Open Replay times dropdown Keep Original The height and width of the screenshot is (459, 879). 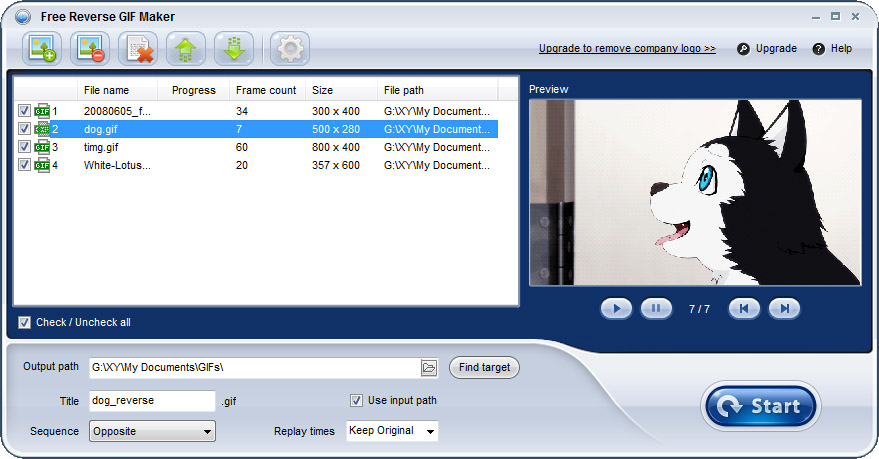coord(392,431)
